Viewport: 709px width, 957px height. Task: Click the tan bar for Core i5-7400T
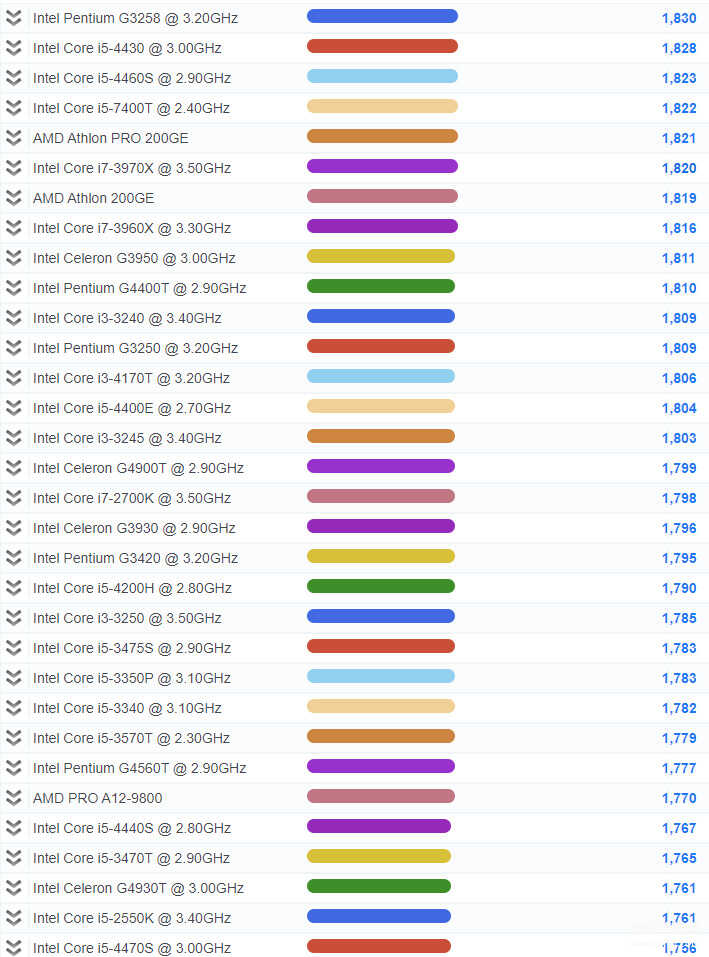coord(382,106)
